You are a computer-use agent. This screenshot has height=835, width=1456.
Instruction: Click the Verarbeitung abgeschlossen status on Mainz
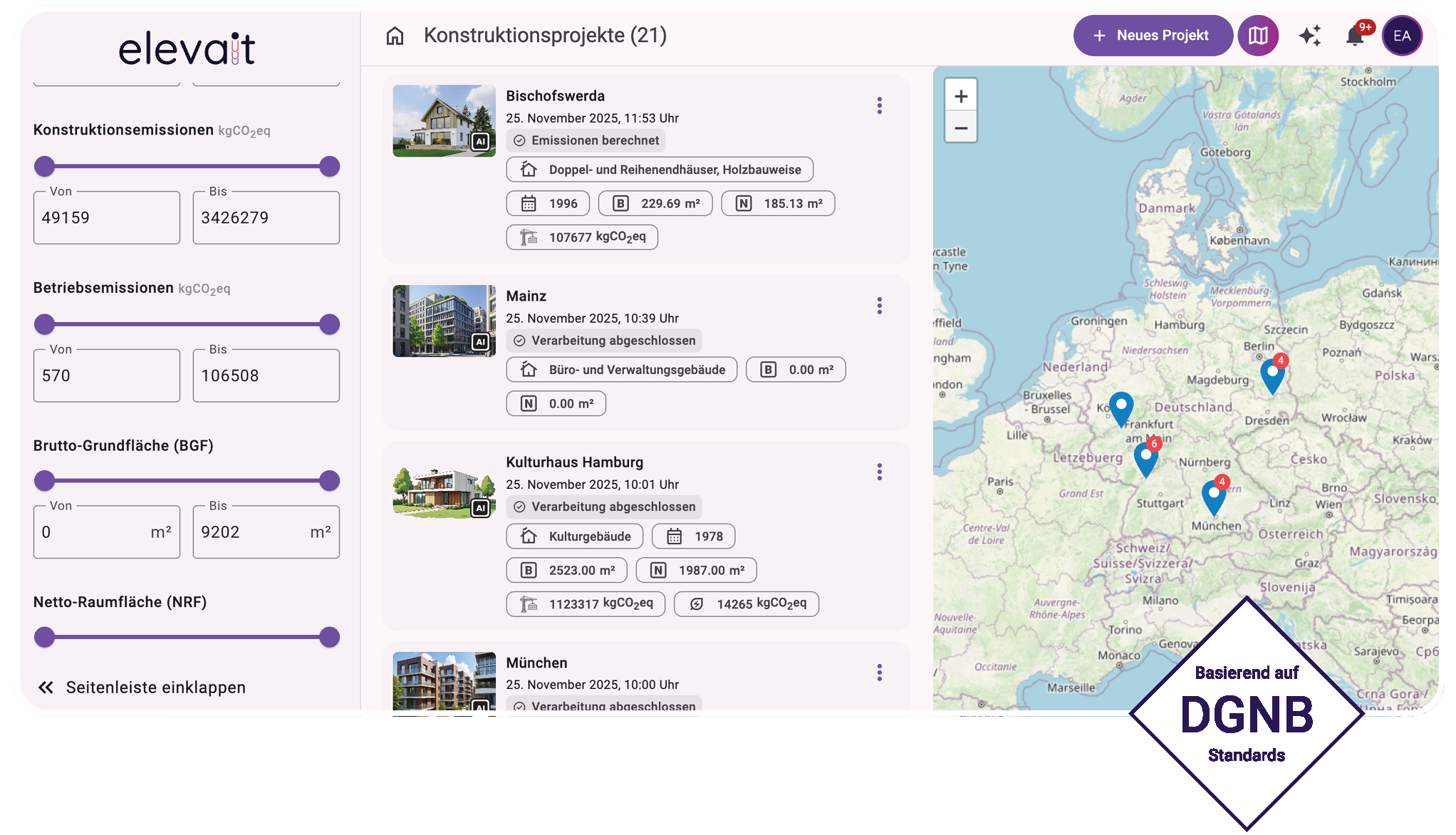point(603,341)
